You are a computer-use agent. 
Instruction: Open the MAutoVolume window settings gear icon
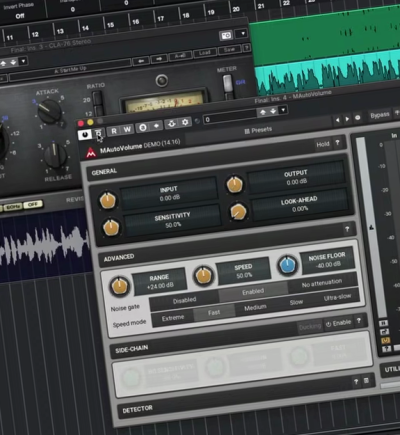click(185, 122)
